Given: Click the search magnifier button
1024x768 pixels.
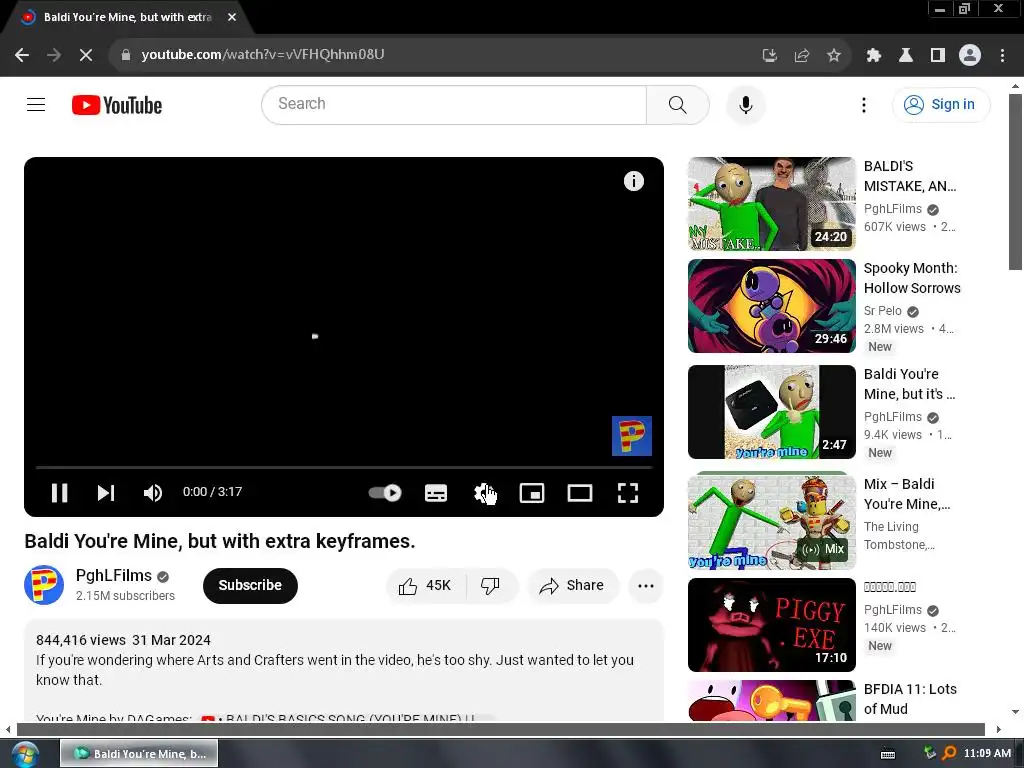Looking at the screenshot, I should 678,104.
